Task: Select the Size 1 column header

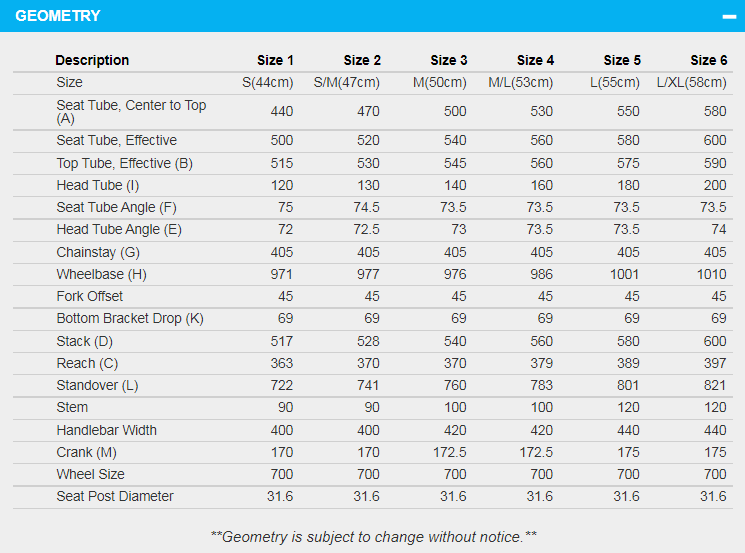Action: pos(275,60)
